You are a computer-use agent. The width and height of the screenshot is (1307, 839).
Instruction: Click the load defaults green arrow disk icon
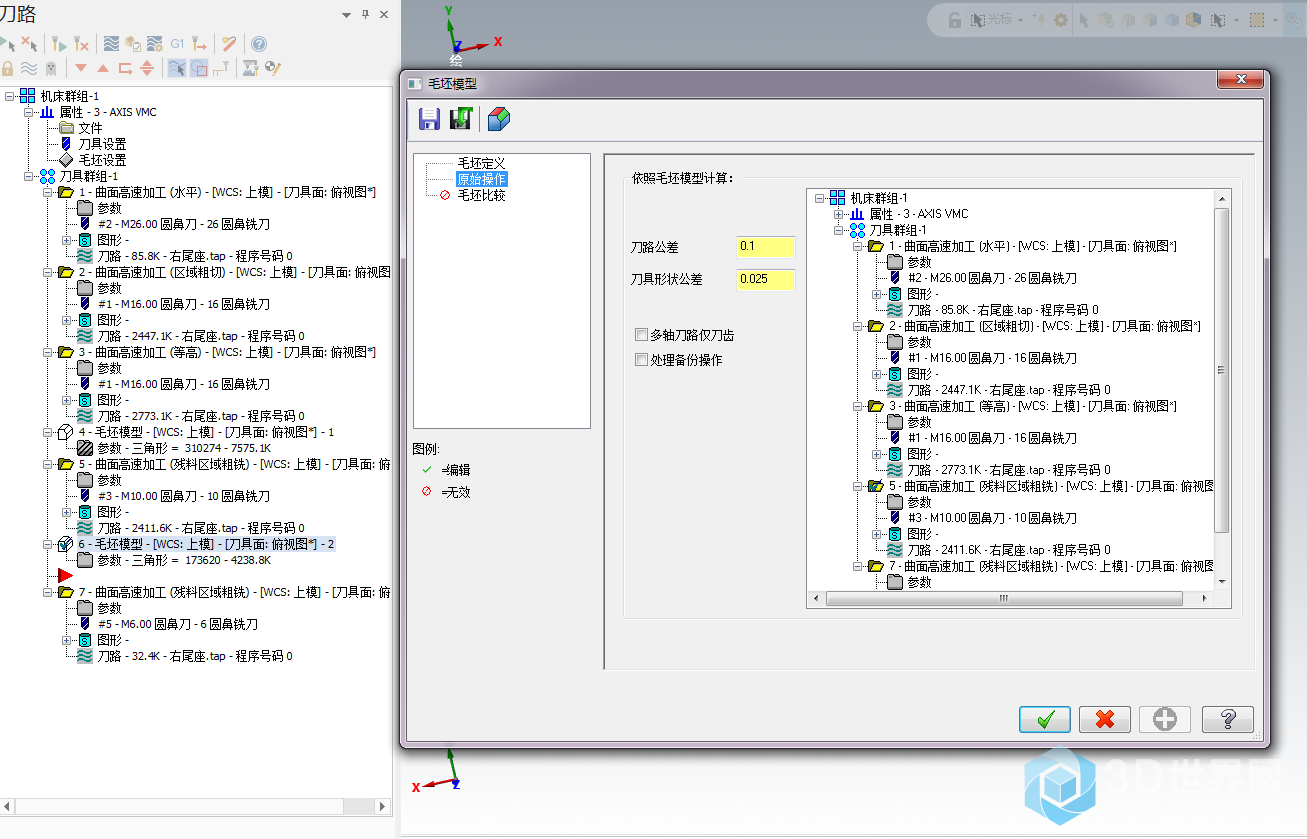(x=460, y=120)
